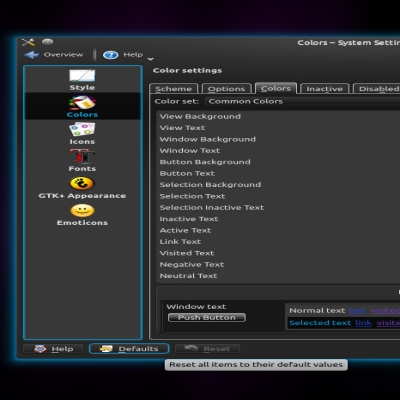Select the View Background row
The height and width of the screenshot is (400, 400).
click(x=278, y=116)
